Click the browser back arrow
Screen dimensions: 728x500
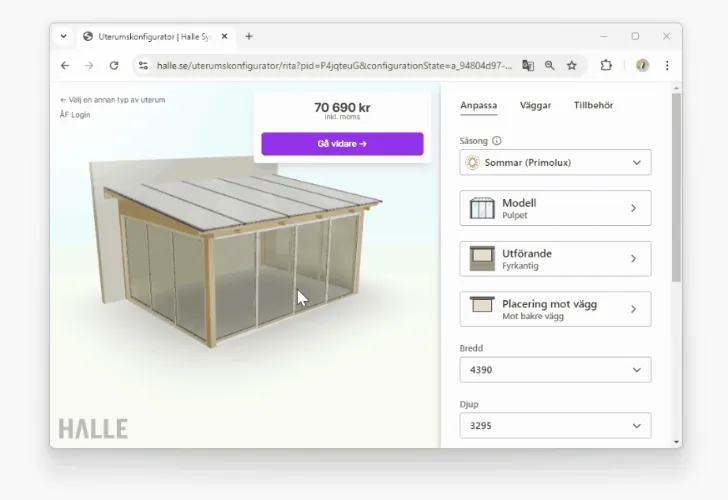65,65
